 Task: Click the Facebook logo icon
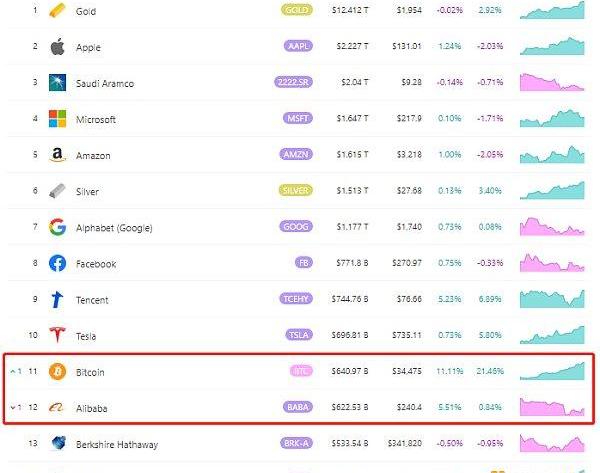click(57, 264)
